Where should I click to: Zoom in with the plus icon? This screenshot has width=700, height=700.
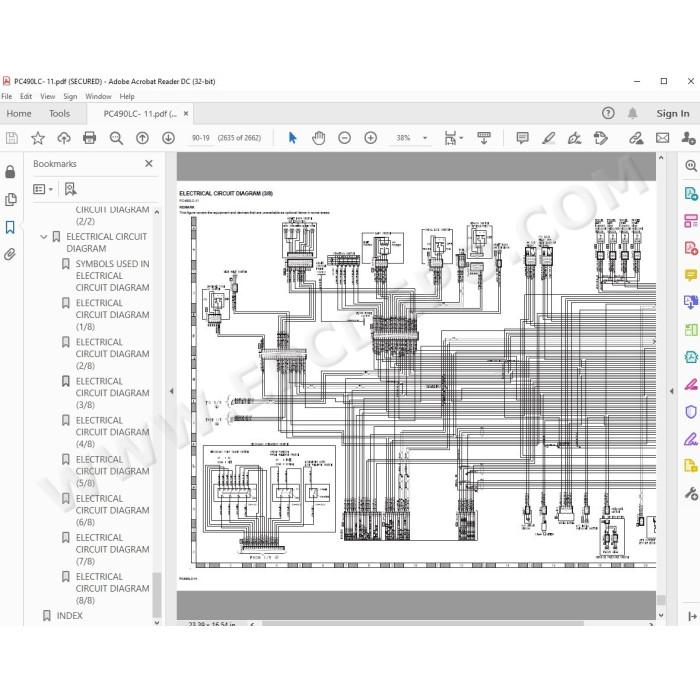click(x=371, y=138)
